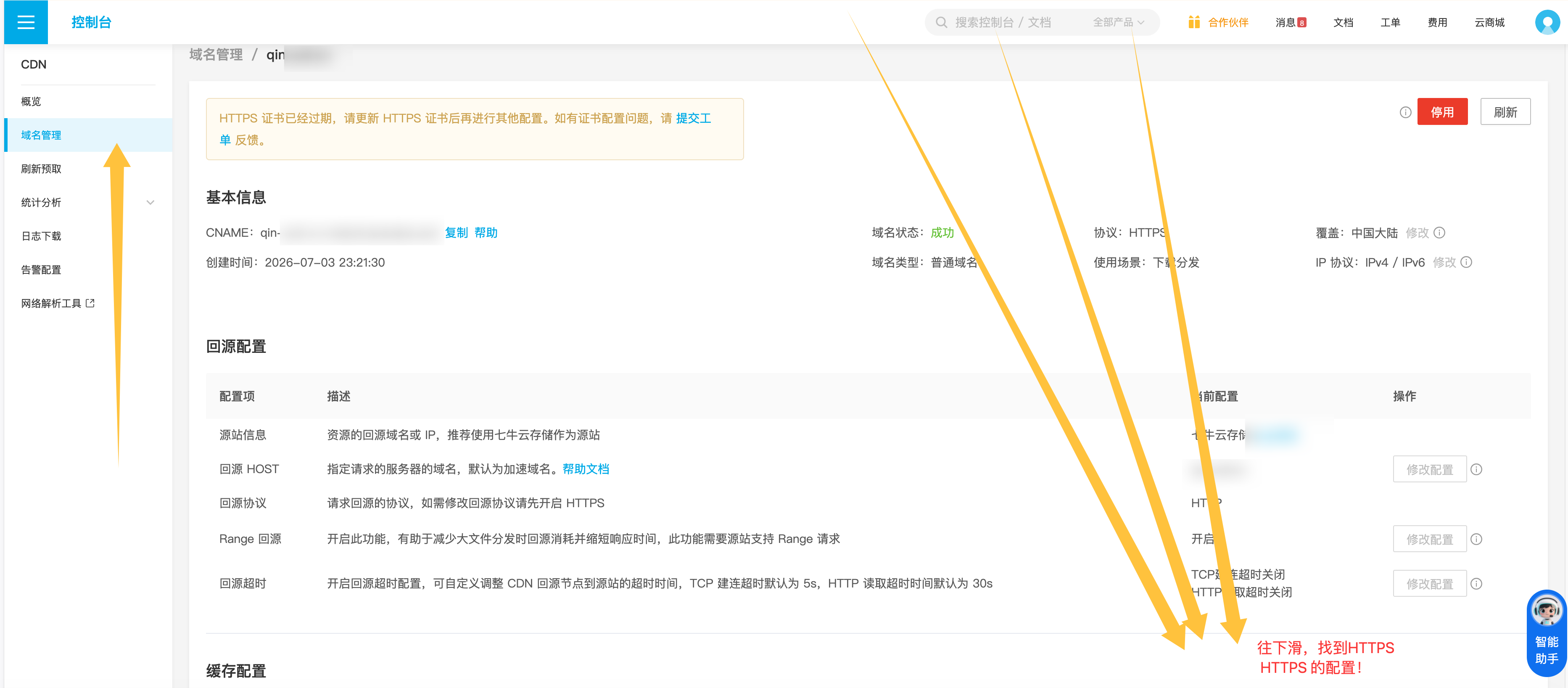Click the red 停用 button
The height and width of the screenshot is (688, 1568).
tap(1442, 112)
